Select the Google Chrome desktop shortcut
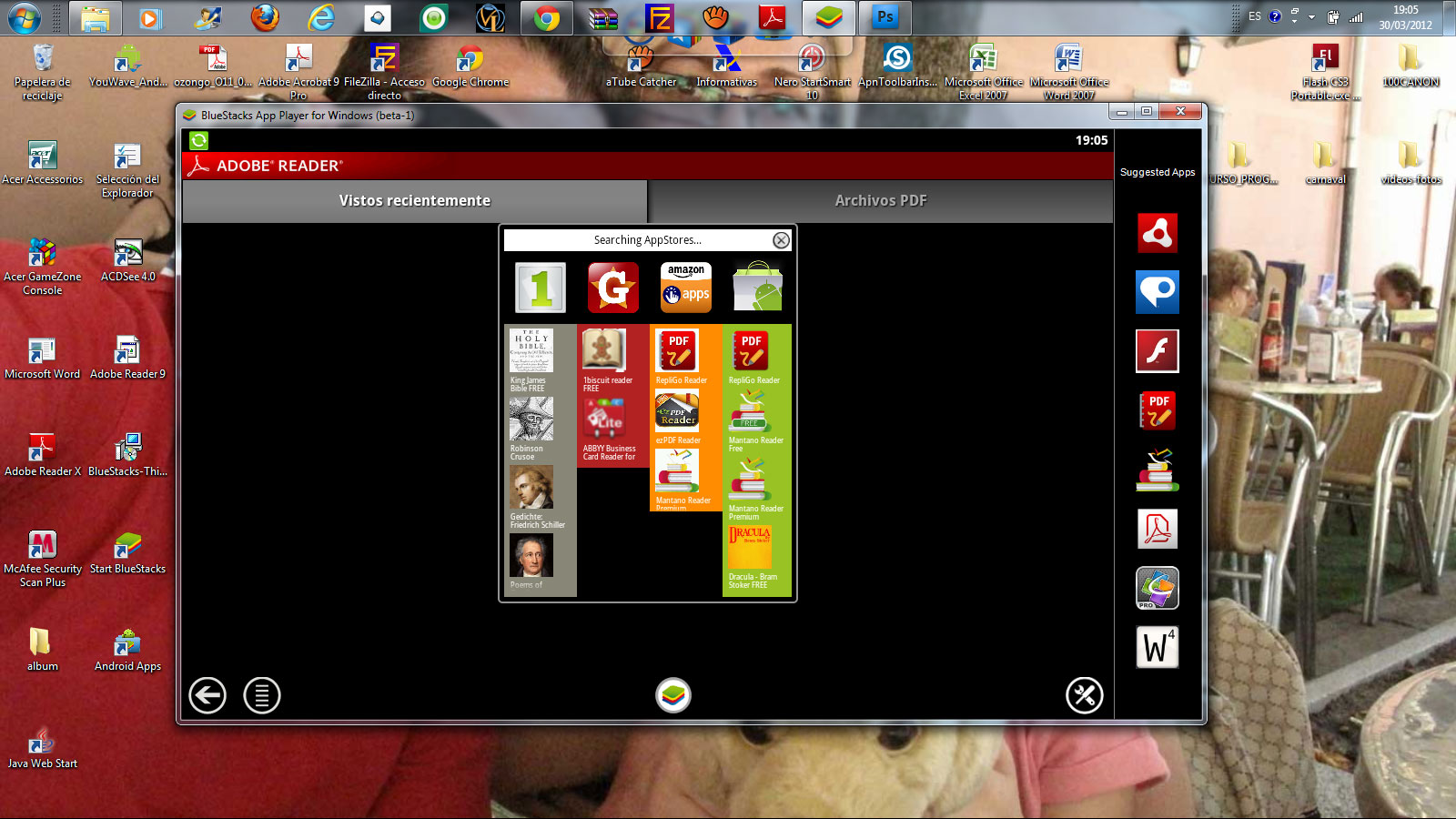This screenshot has width=1456, height=819. click(470, 66)
